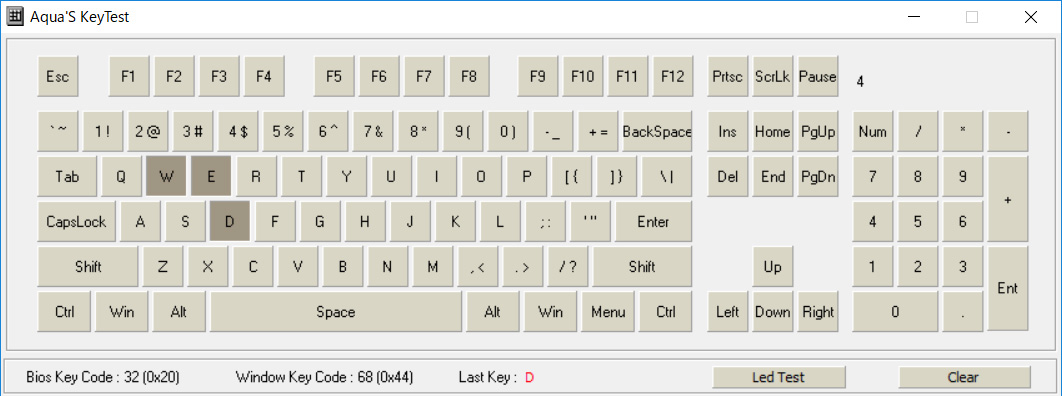Click the highlighted E key
The width and height of the screenshot is (1062, 396).
211,177
